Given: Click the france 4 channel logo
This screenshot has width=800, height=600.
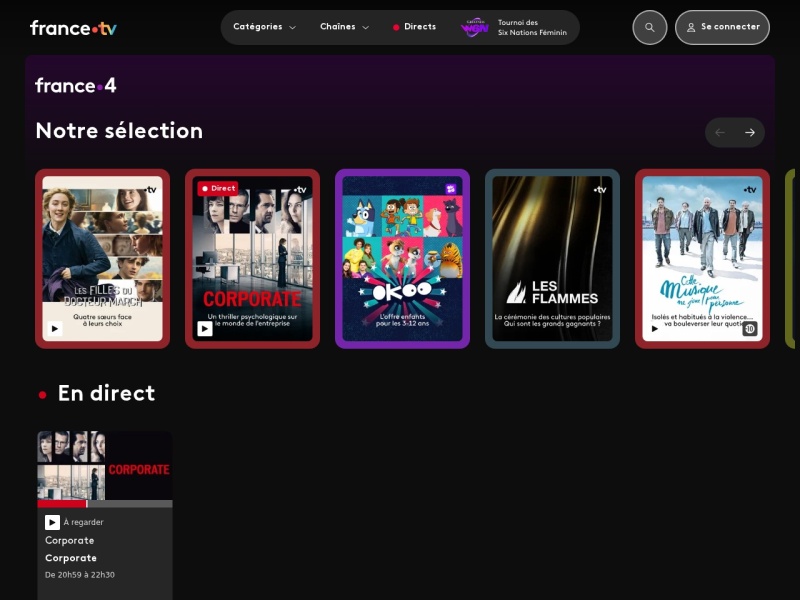Looking at the screenshot, I should click(x=76, y=86).
